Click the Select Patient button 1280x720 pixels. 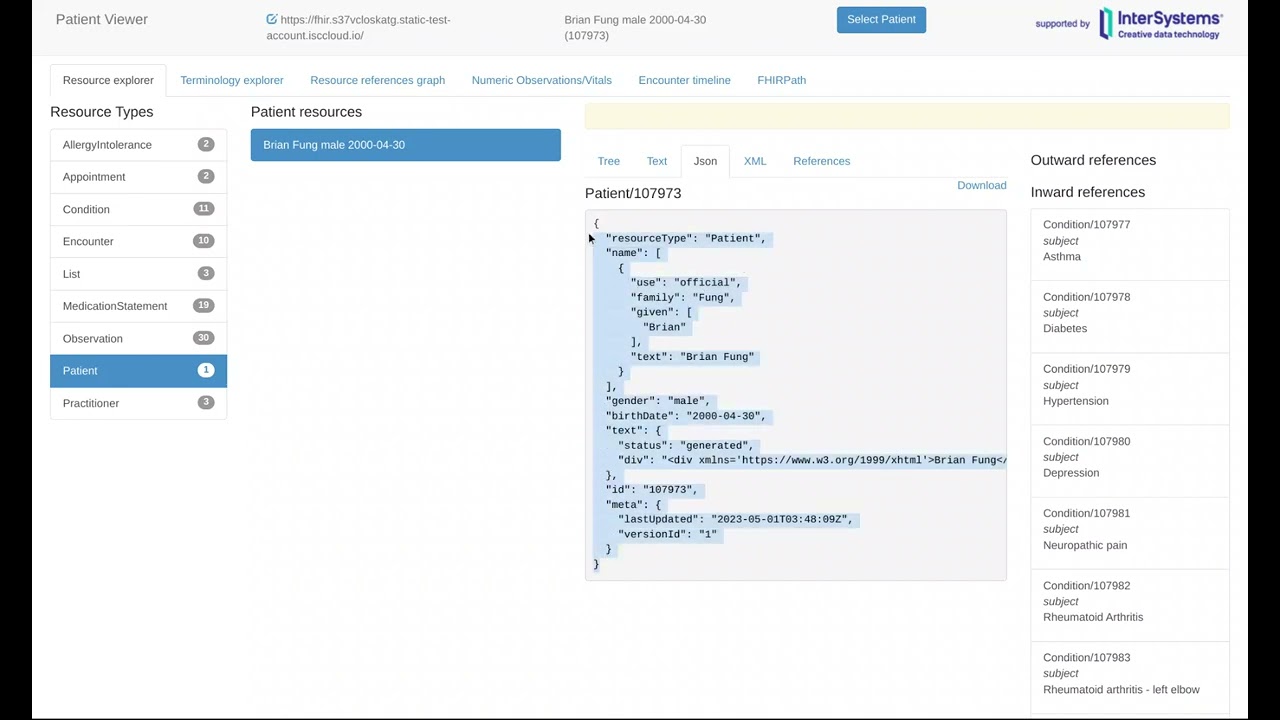pos(881,20)
